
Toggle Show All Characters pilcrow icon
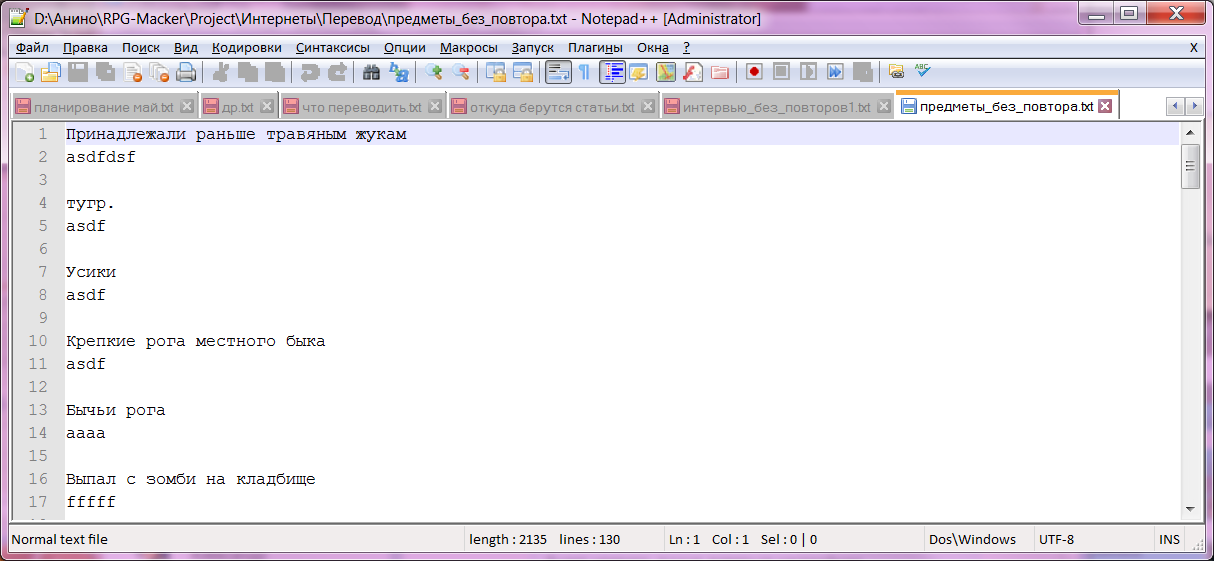(584, 72)
